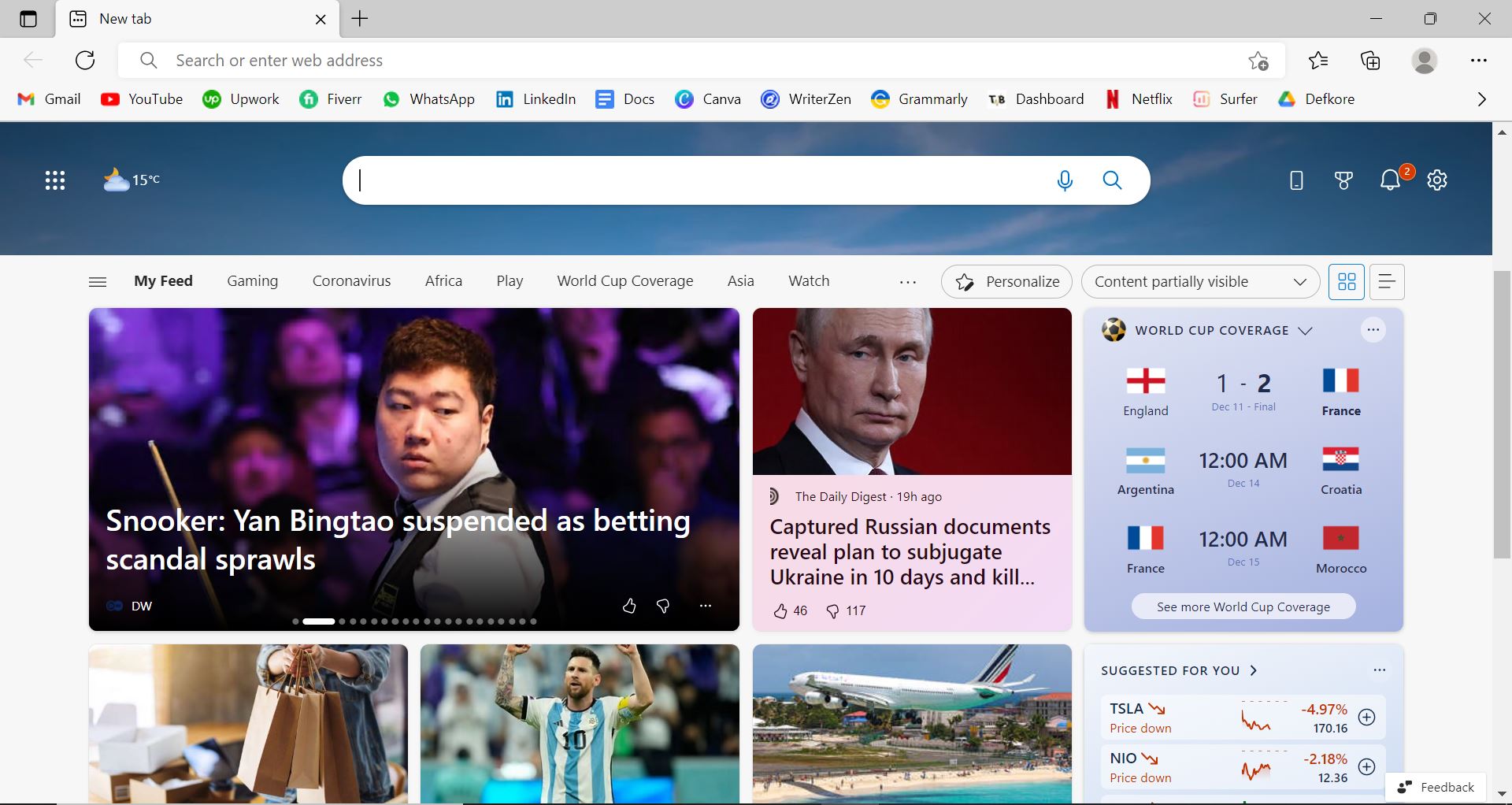
Task: Open the notifications bell
Action: tap(1390, 180)
